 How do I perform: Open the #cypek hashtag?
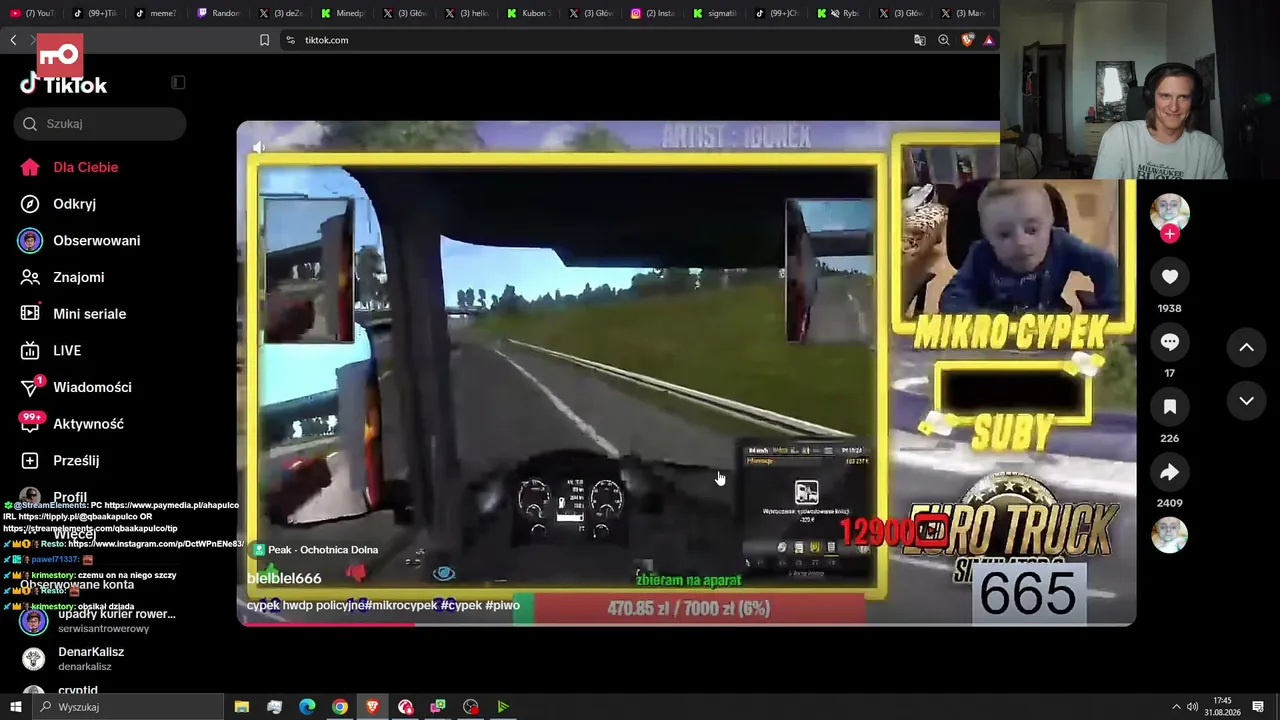(461, 605)
